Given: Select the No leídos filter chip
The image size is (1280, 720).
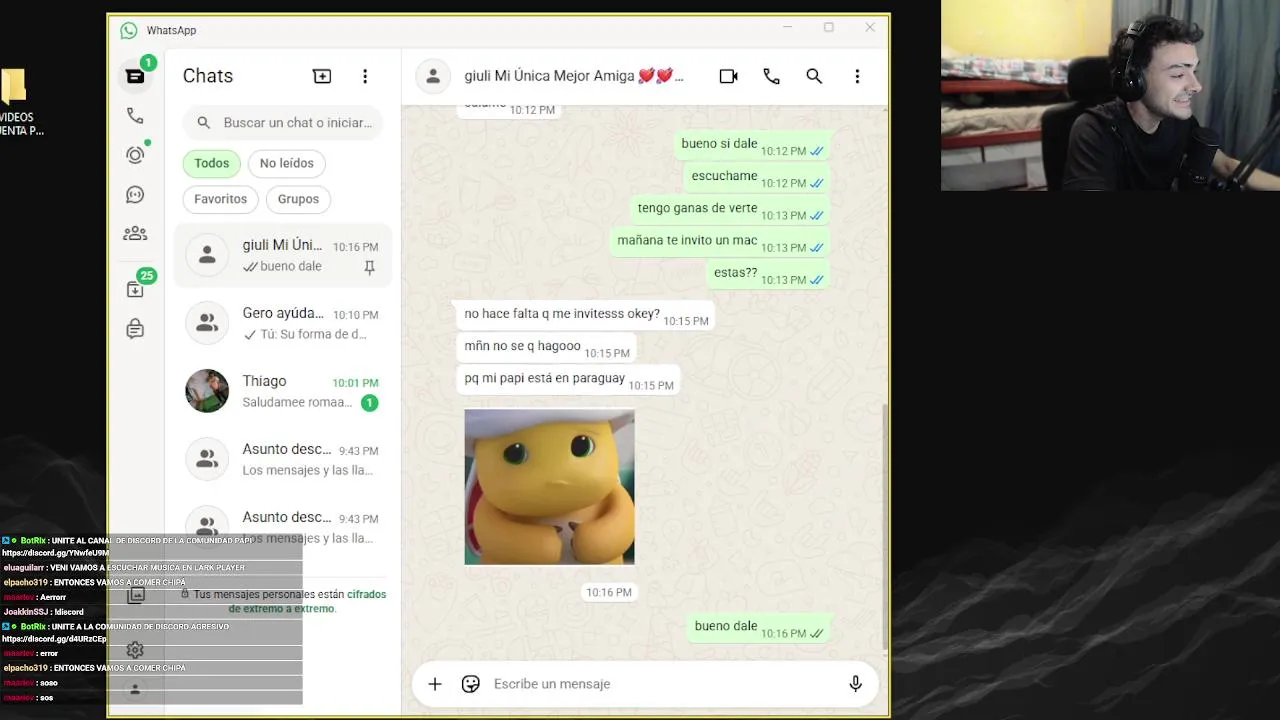Looking at the screenshot, I should pos(287,163).
